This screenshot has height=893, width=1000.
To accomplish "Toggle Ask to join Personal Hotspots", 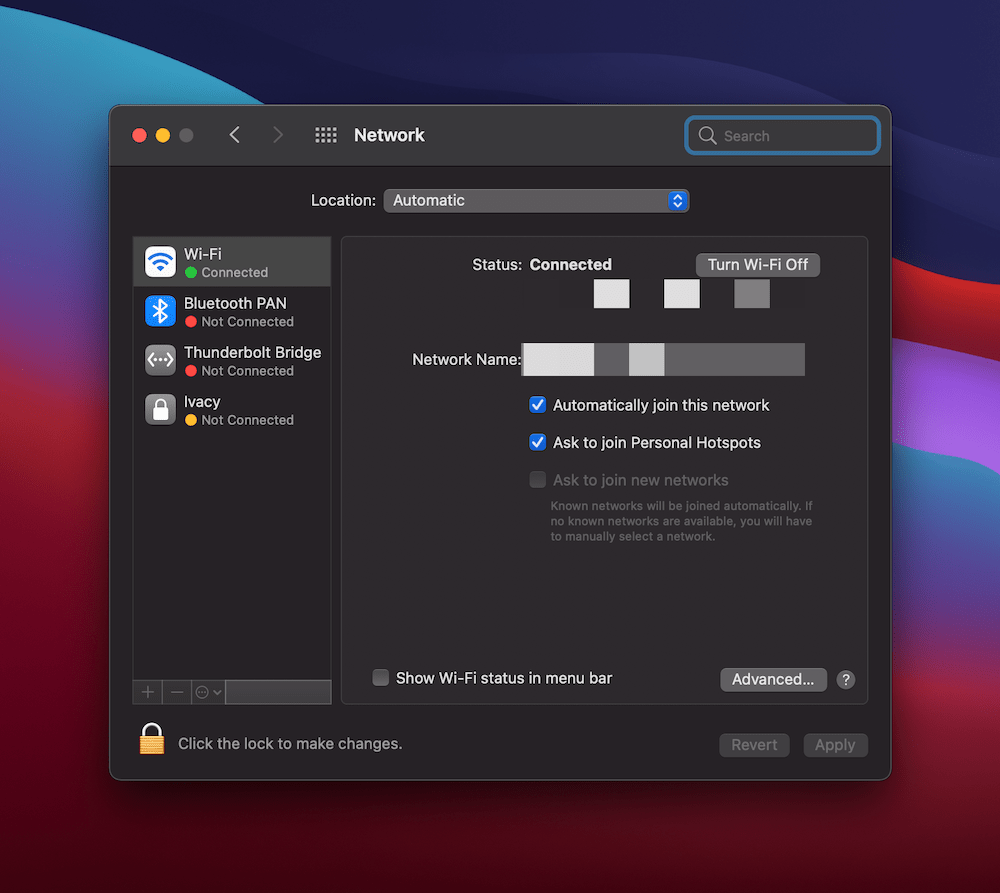I will tap(538, 442).
